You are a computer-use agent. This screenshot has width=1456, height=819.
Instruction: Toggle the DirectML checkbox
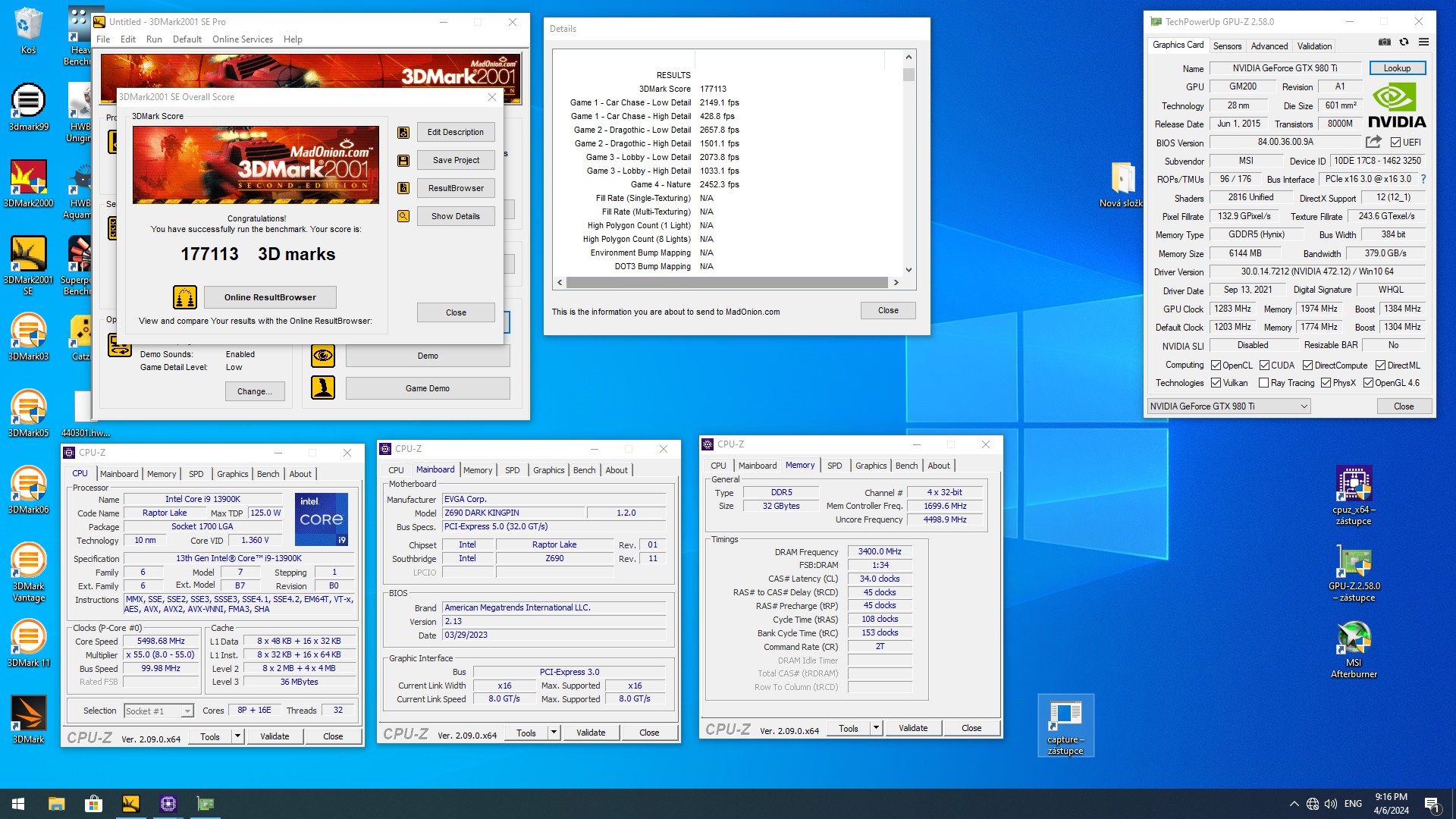tap(1380, 366)
